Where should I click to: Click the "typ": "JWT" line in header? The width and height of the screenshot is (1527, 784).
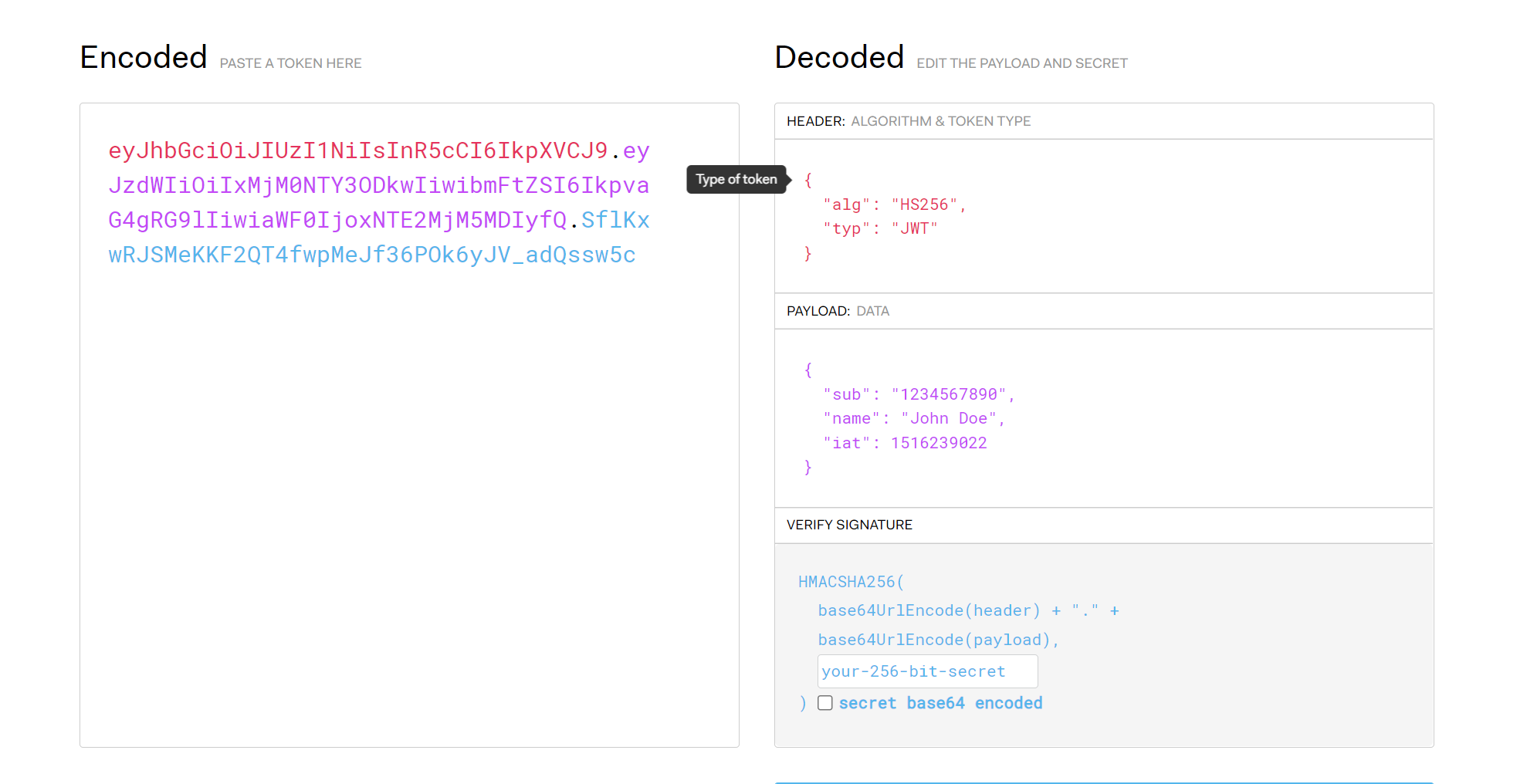click(880, 228)
